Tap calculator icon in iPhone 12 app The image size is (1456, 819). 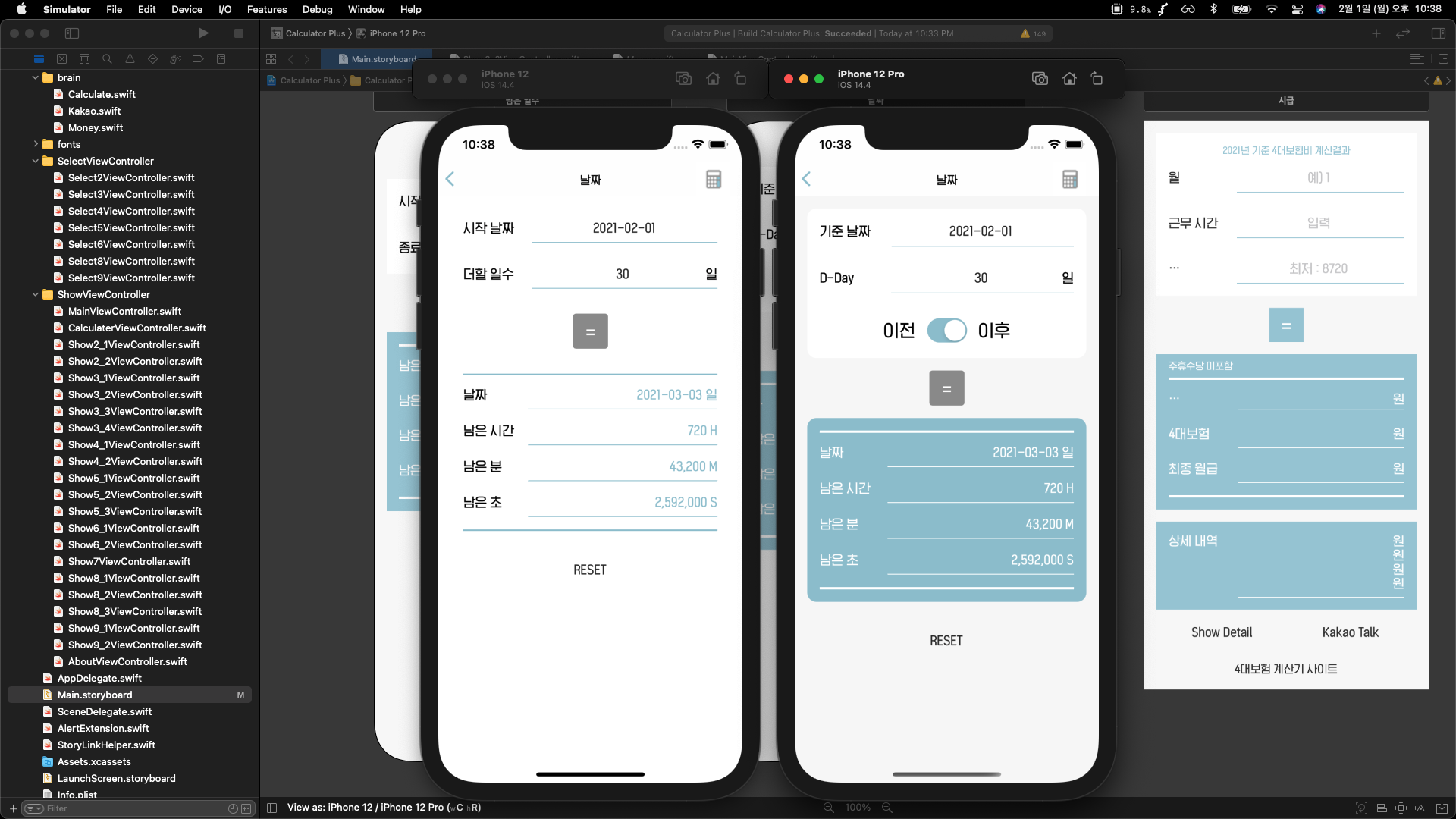pos(714,180)
